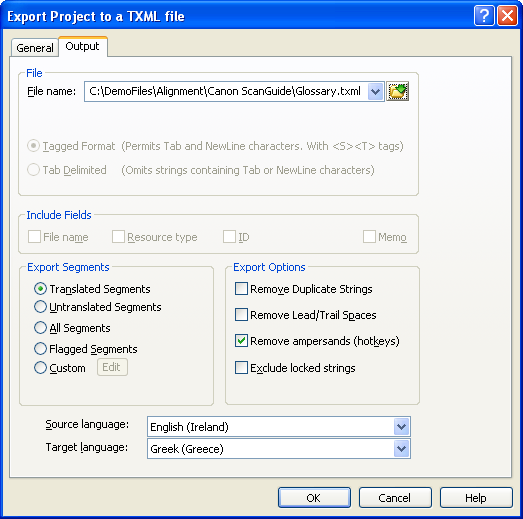Screen dimensions: 523x519
Task: Open the File name dropdown arrow
Action: (375, 91)
